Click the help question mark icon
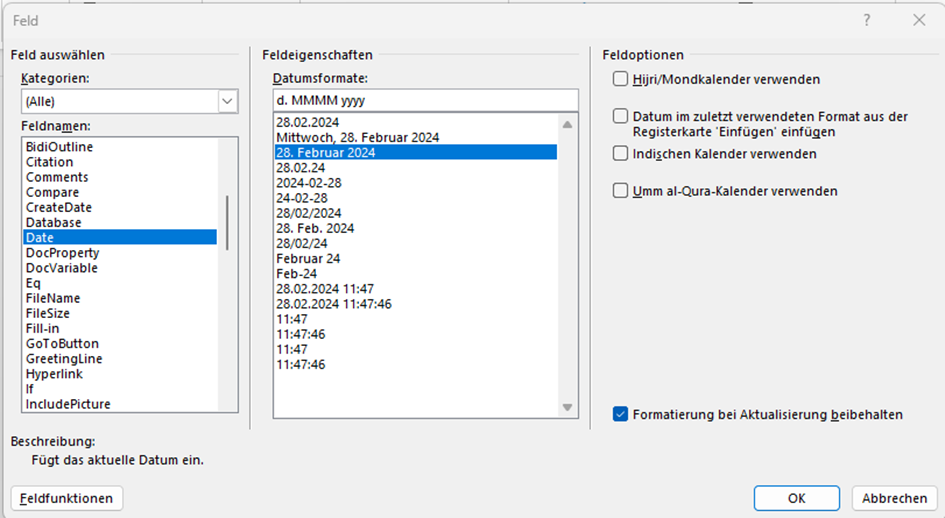This screenshot has height=518, width=945. click(867, 20)
